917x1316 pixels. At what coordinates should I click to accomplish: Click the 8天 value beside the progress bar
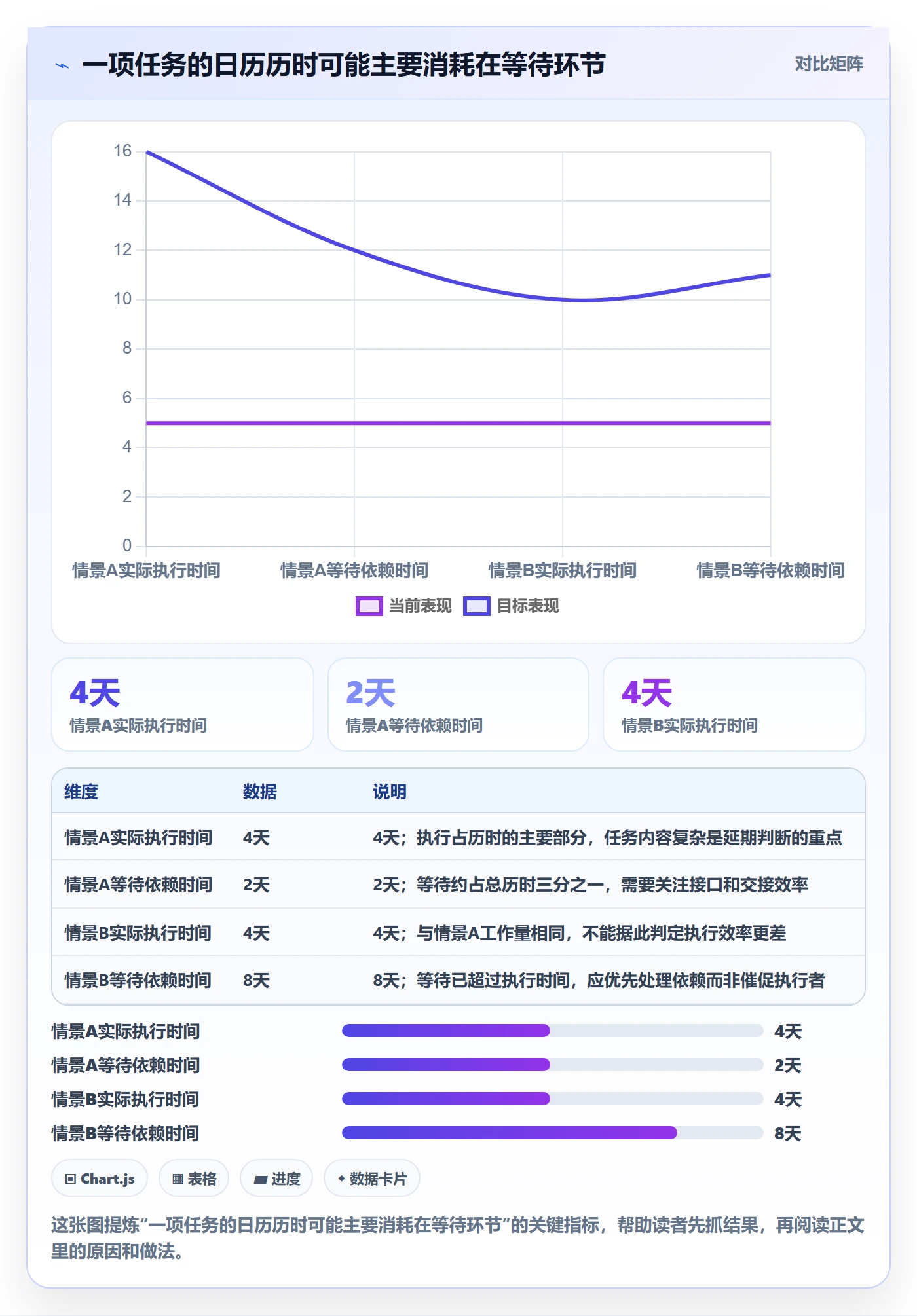(788, 1133)
